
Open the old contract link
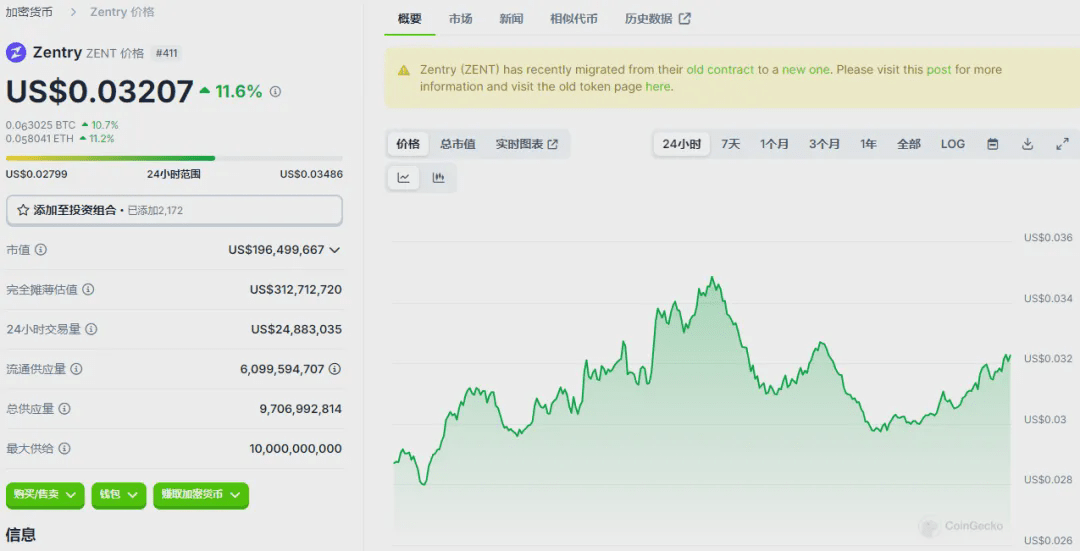click(720, 70)
